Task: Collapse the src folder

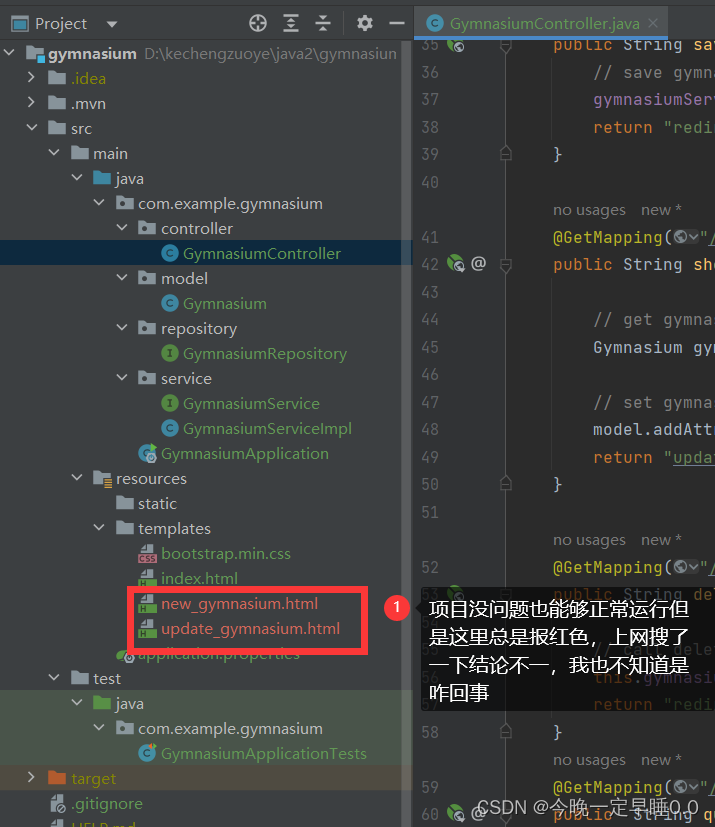Action: tap(32, 128)
